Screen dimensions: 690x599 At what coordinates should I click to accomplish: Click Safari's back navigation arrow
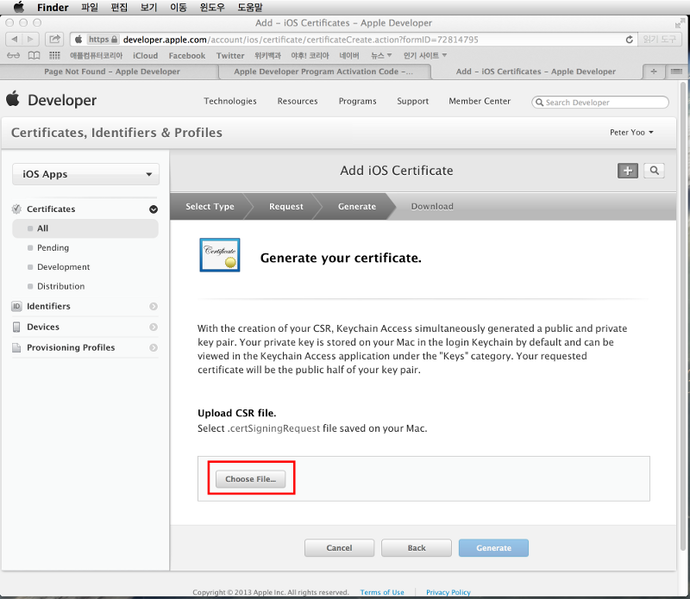click(14, 40)
